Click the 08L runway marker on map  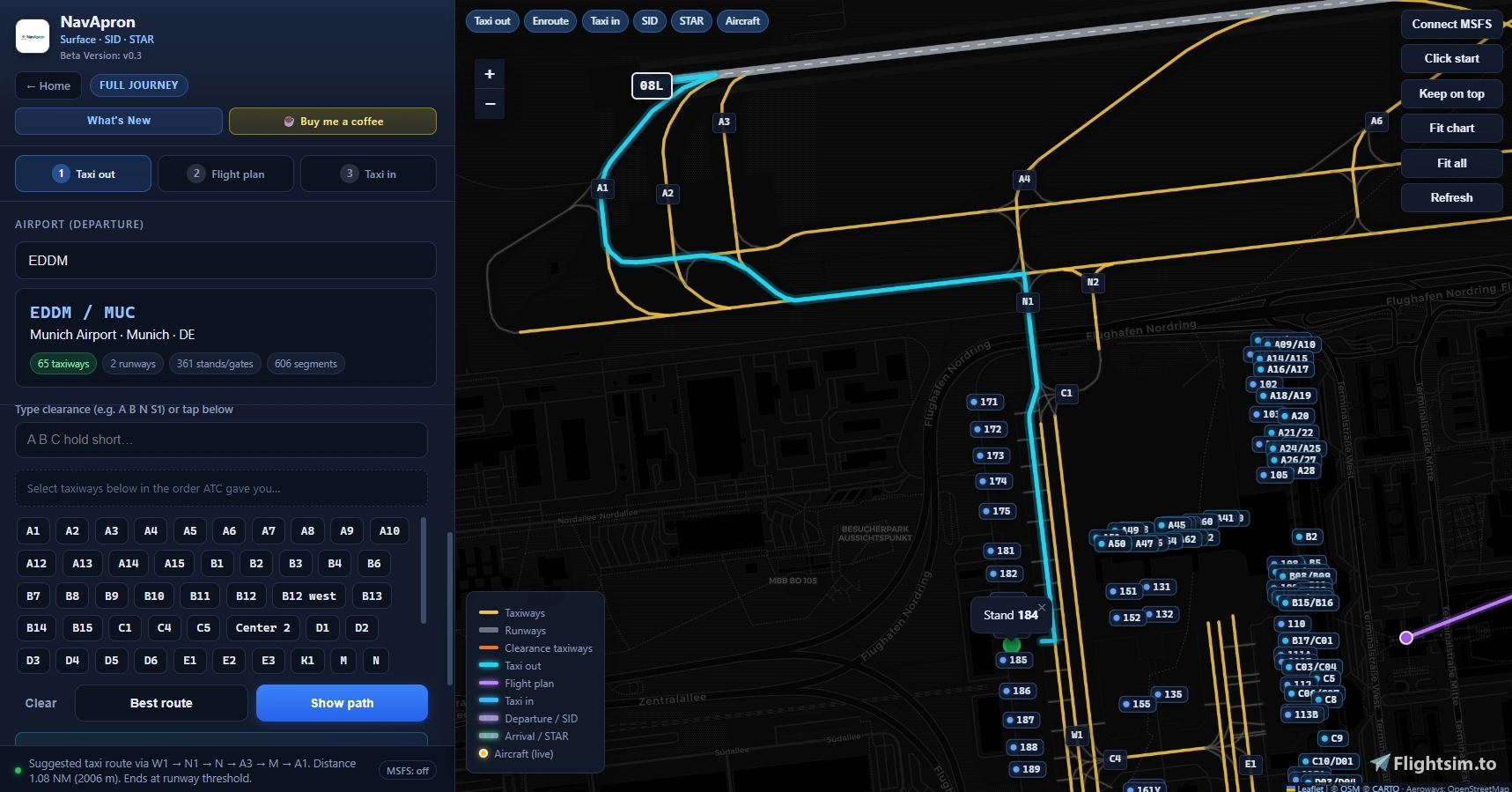point(652,85)
